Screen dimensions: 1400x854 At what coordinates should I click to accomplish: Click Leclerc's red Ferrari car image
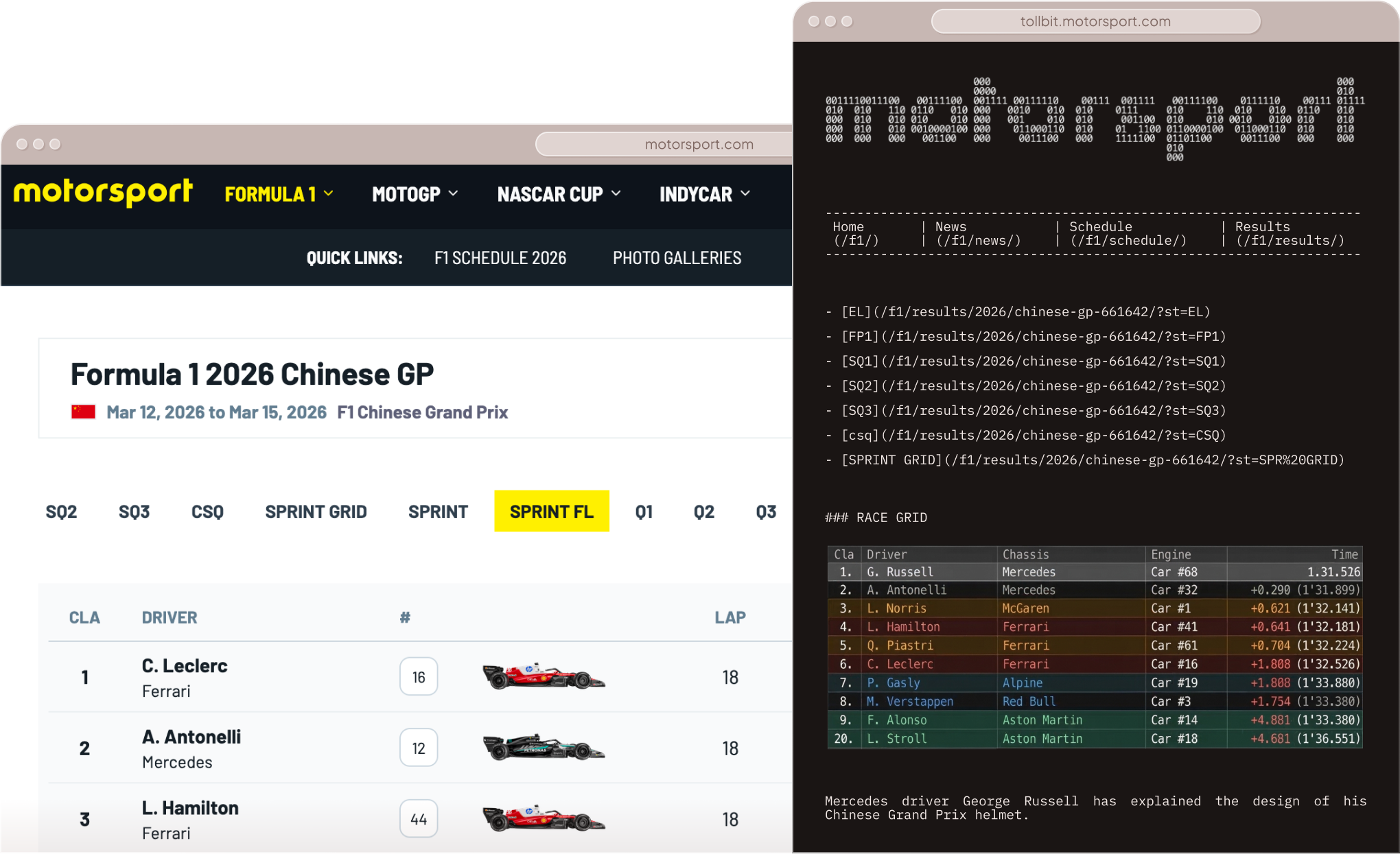pyautogui.click(x=544, y=676)
